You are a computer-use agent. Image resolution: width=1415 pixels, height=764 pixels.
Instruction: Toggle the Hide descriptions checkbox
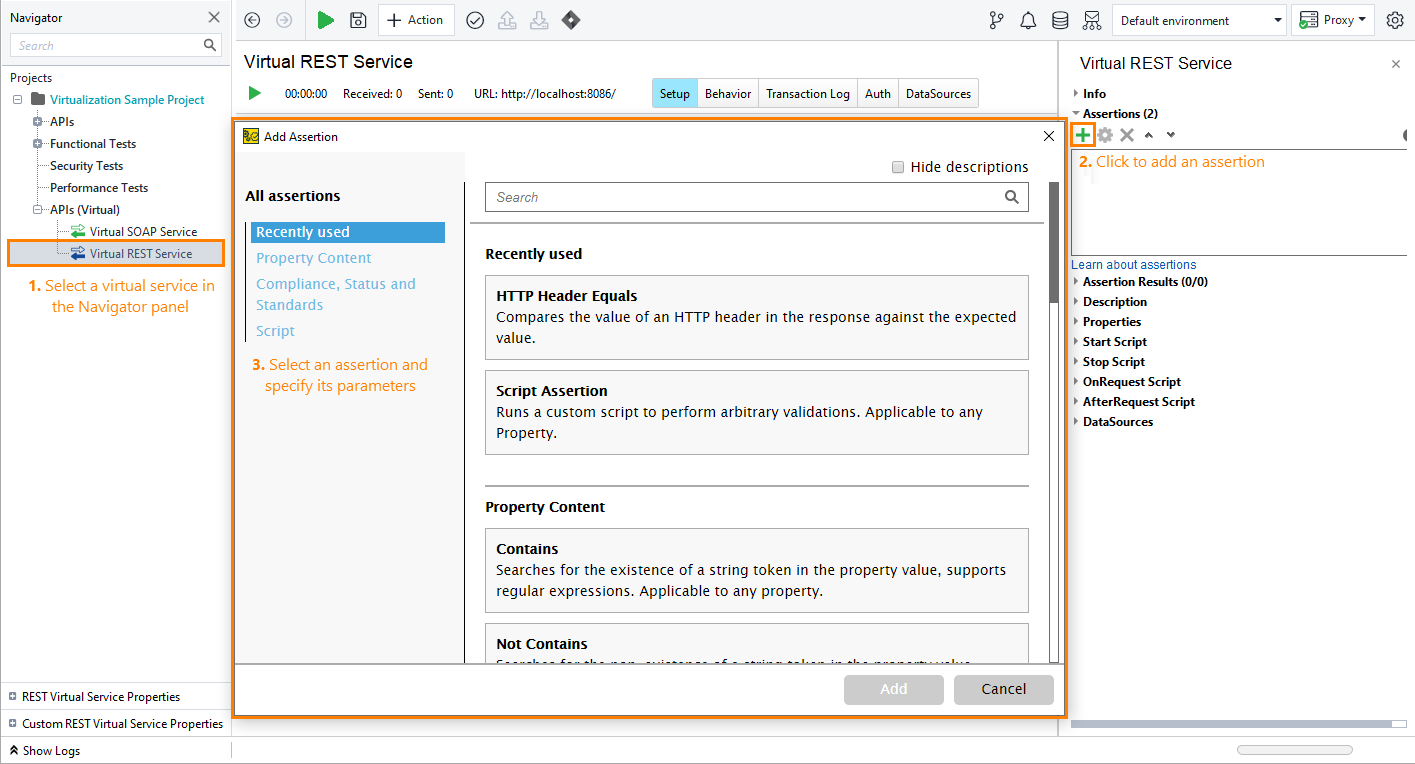897,167
